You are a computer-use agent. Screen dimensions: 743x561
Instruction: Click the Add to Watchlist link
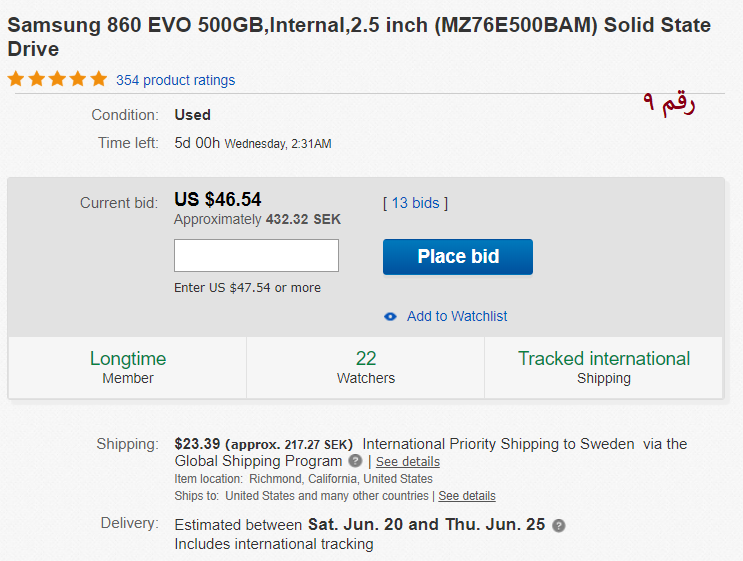click(457, 316)
